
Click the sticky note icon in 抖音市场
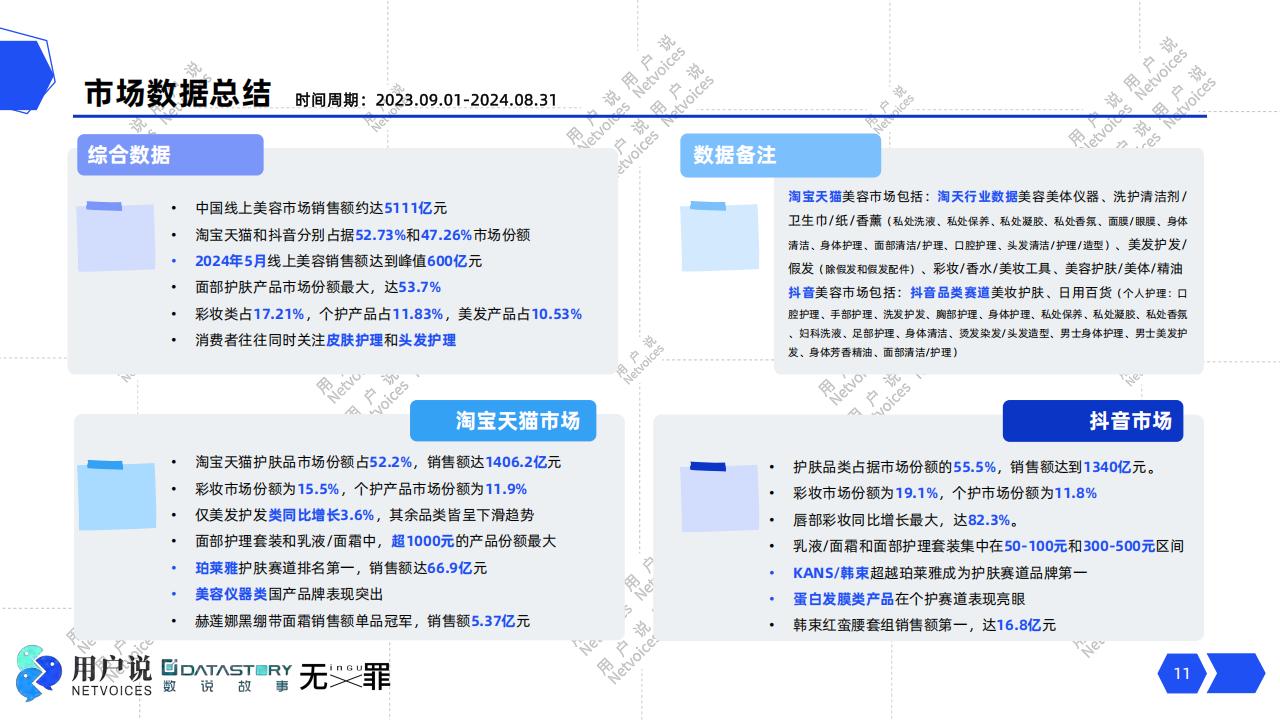pos(719,497)
